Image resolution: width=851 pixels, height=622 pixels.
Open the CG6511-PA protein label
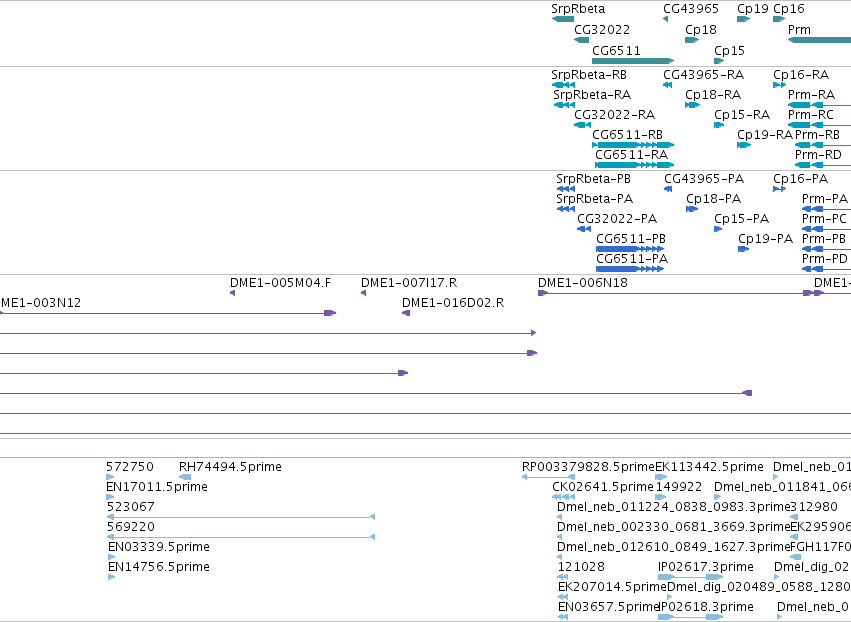632,259
